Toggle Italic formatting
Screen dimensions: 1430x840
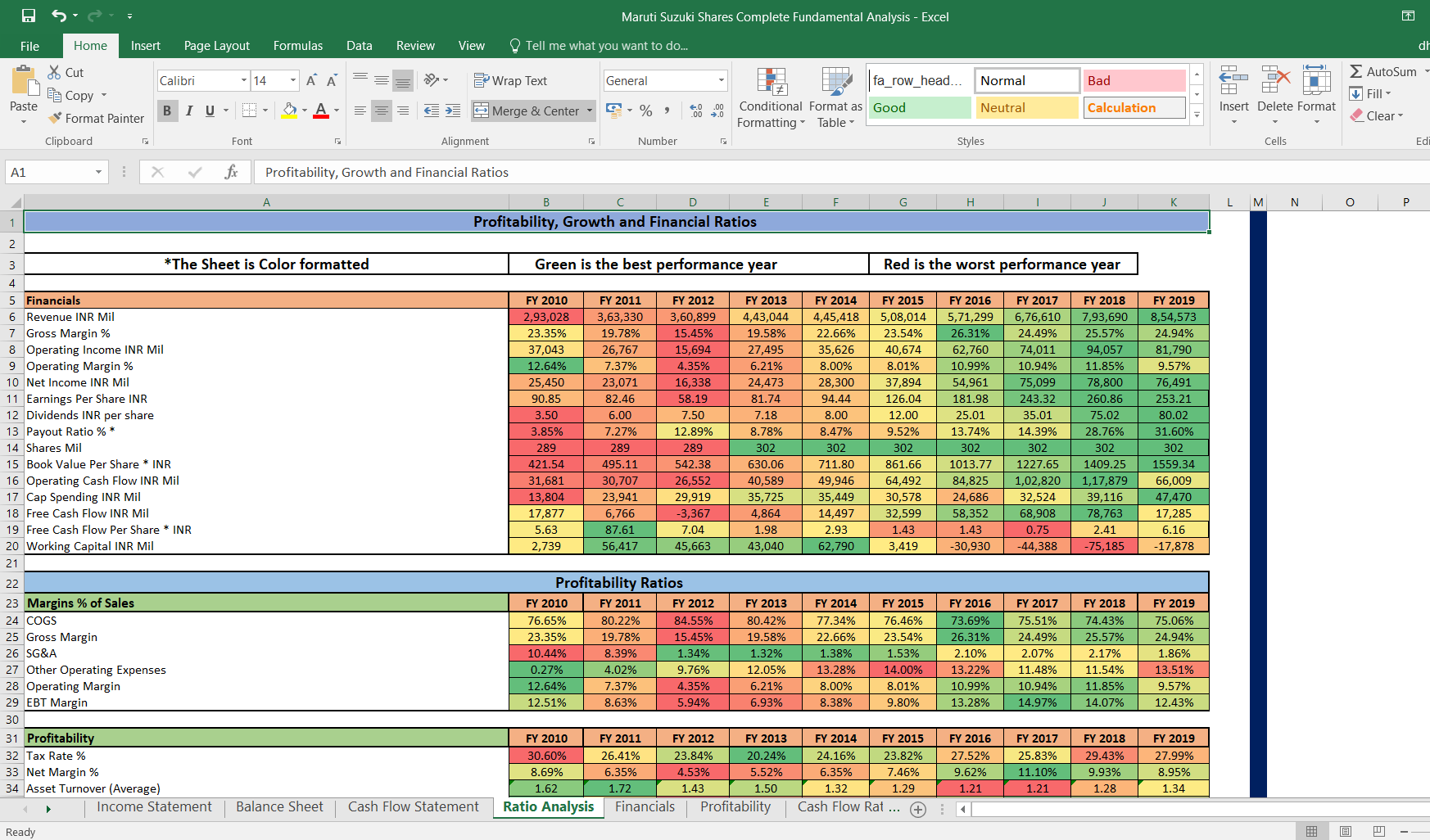click(x=189, y=111)
